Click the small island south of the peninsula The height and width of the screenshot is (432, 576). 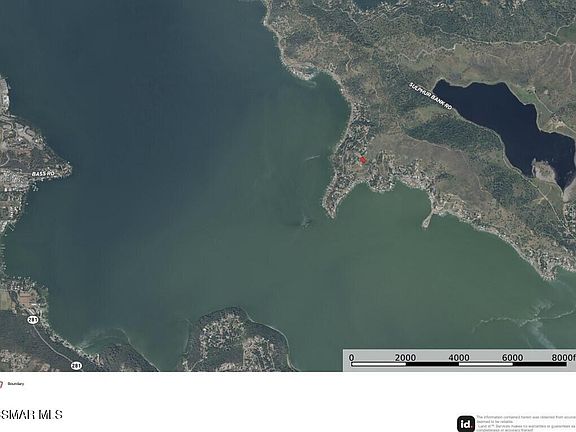click(x=306, y=221)
